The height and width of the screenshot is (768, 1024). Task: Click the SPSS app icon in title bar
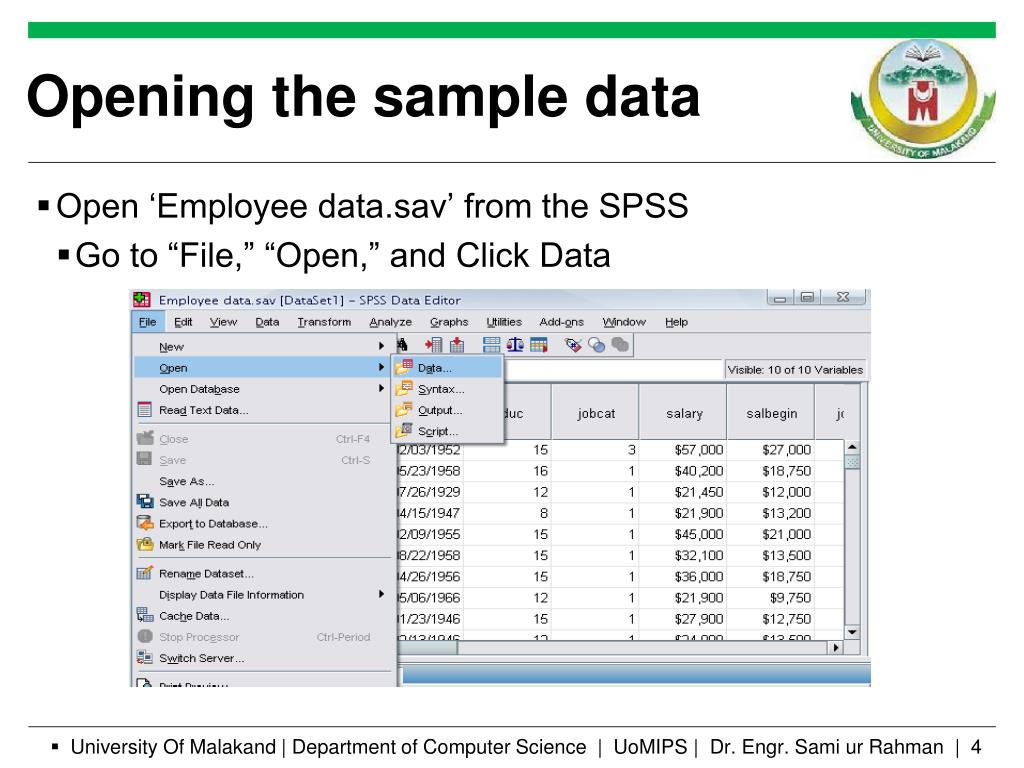click(142, 300)
